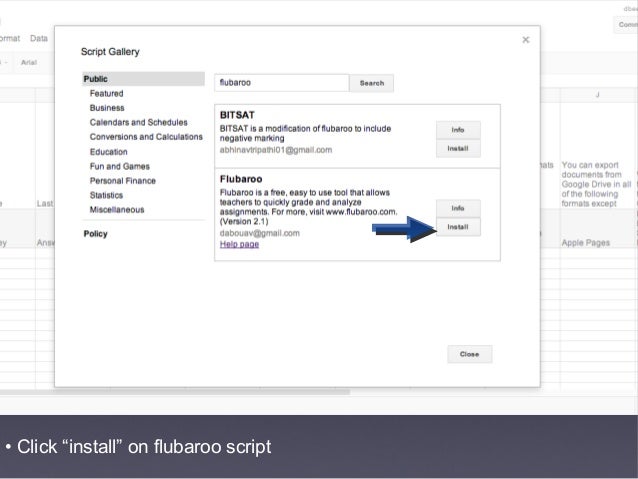The height and width of the screenshot is (479, 638).
Task: Open the Arial font dropdown in spreadsheet
Action: click(29, 62)
